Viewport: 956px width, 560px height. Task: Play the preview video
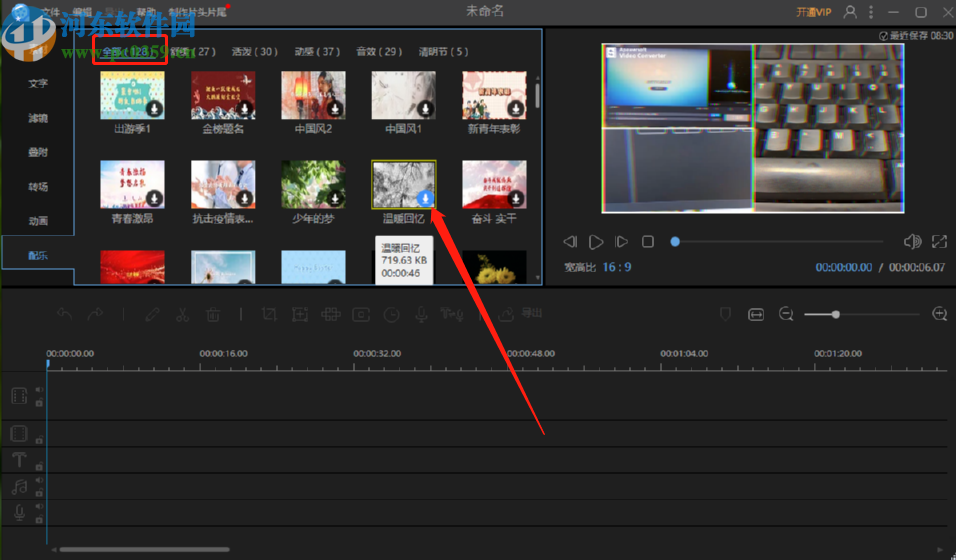click(596, 242)
